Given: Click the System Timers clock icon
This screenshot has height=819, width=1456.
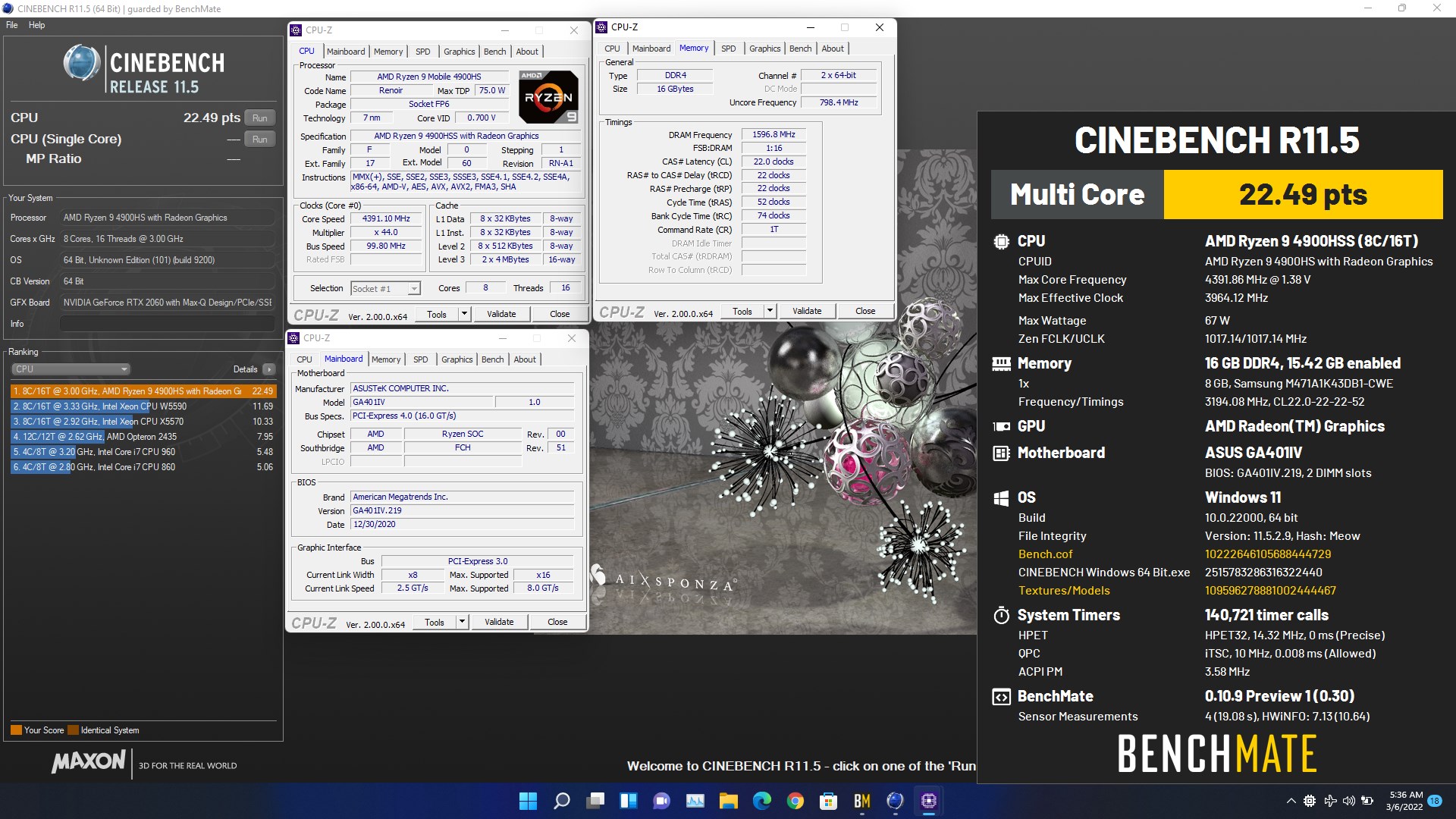Looking at the screenshot, I should 1001,615.
